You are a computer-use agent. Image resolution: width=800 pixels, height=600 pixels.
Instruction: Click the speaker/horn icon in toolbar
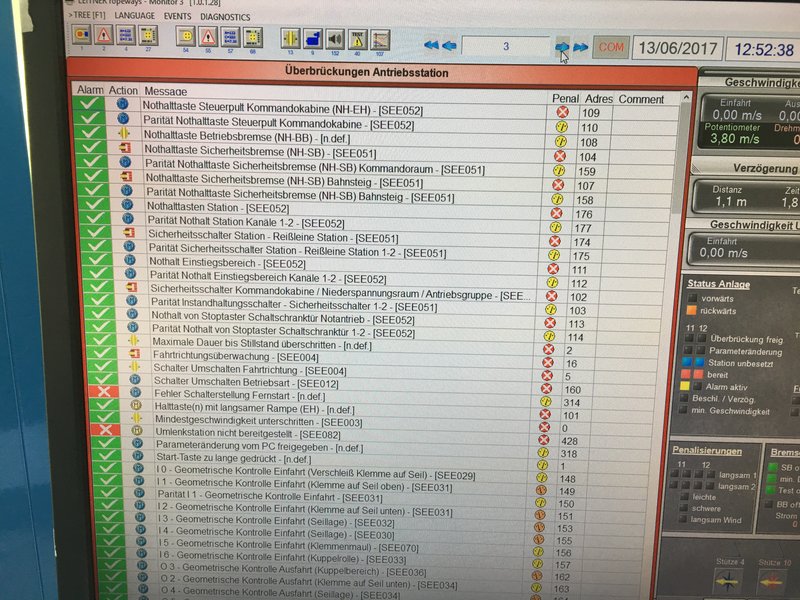334,37
